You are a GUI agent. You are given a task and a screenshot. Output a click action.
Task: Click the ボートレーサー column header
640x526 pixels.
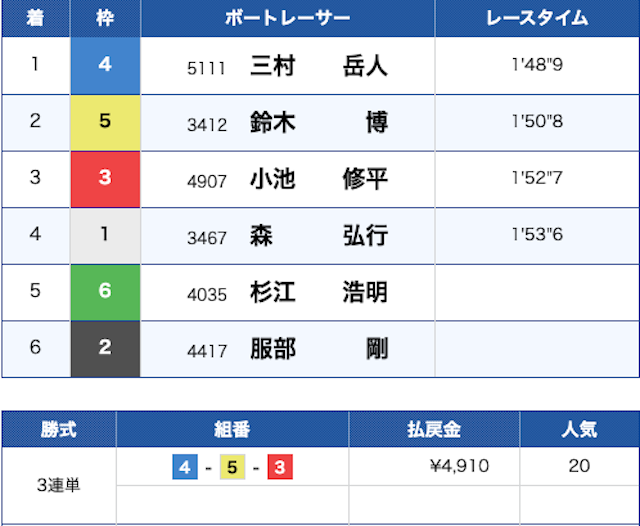click(x=287, y=19)
